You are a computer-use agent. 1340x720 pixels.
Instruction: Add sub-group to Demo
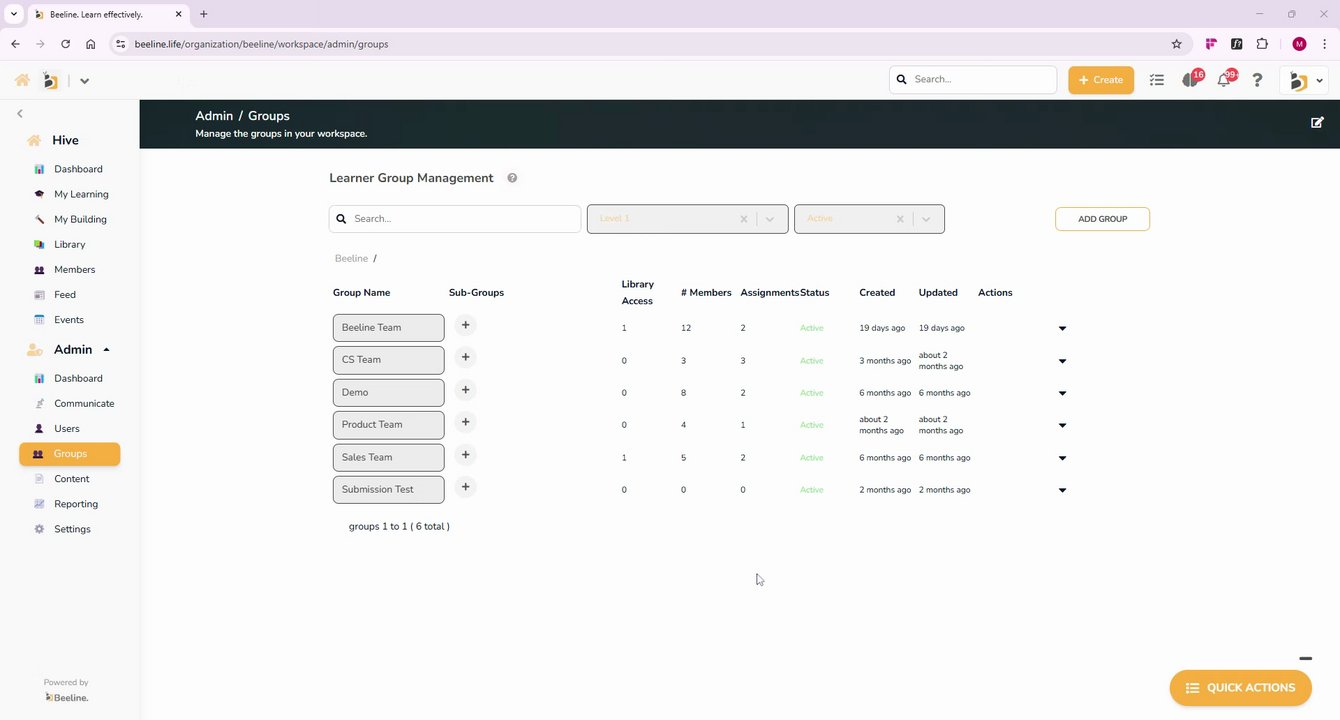coord(465,390)
